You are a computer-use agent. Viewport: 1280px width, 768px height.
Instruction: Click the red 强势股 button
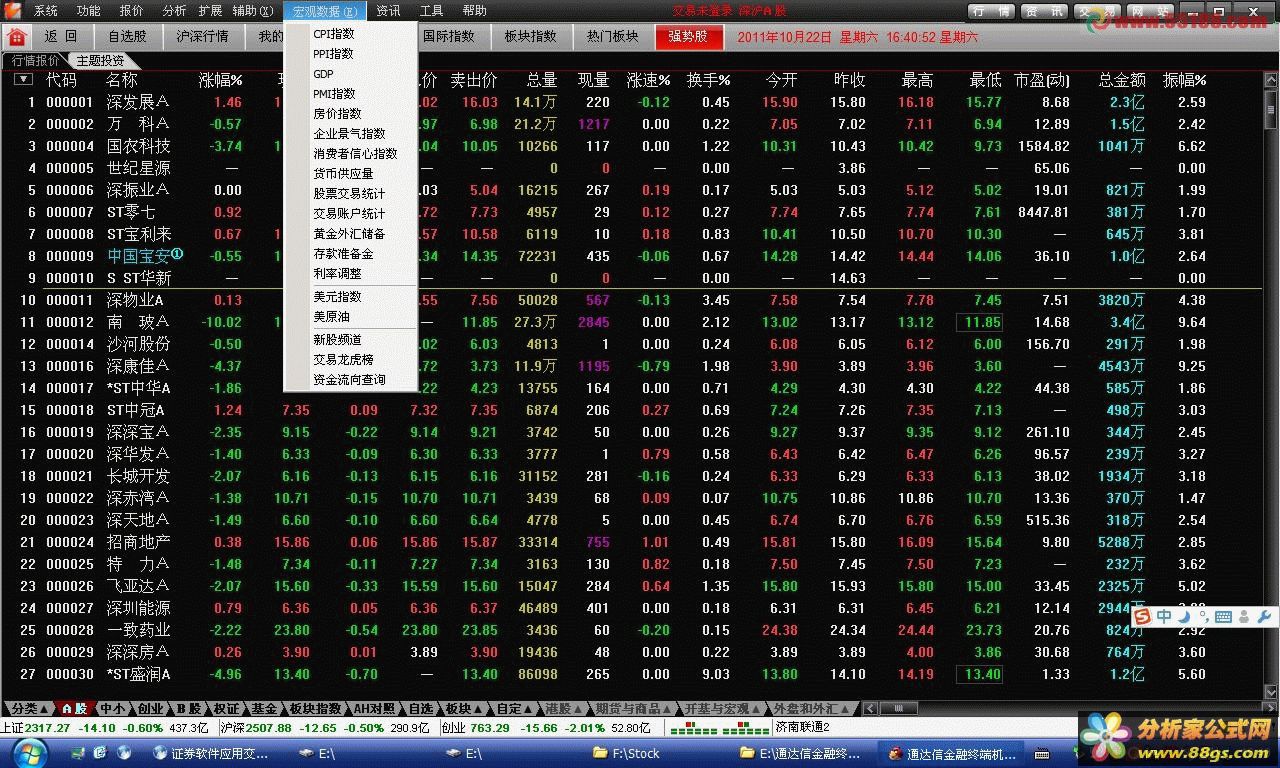coord(688,36)
